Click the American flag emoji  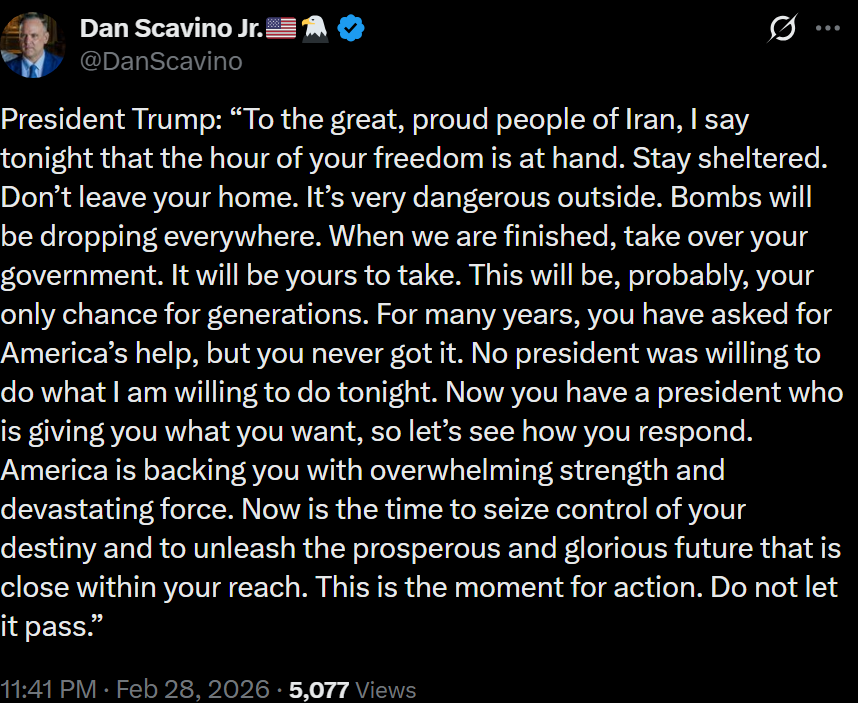point(281,29)
